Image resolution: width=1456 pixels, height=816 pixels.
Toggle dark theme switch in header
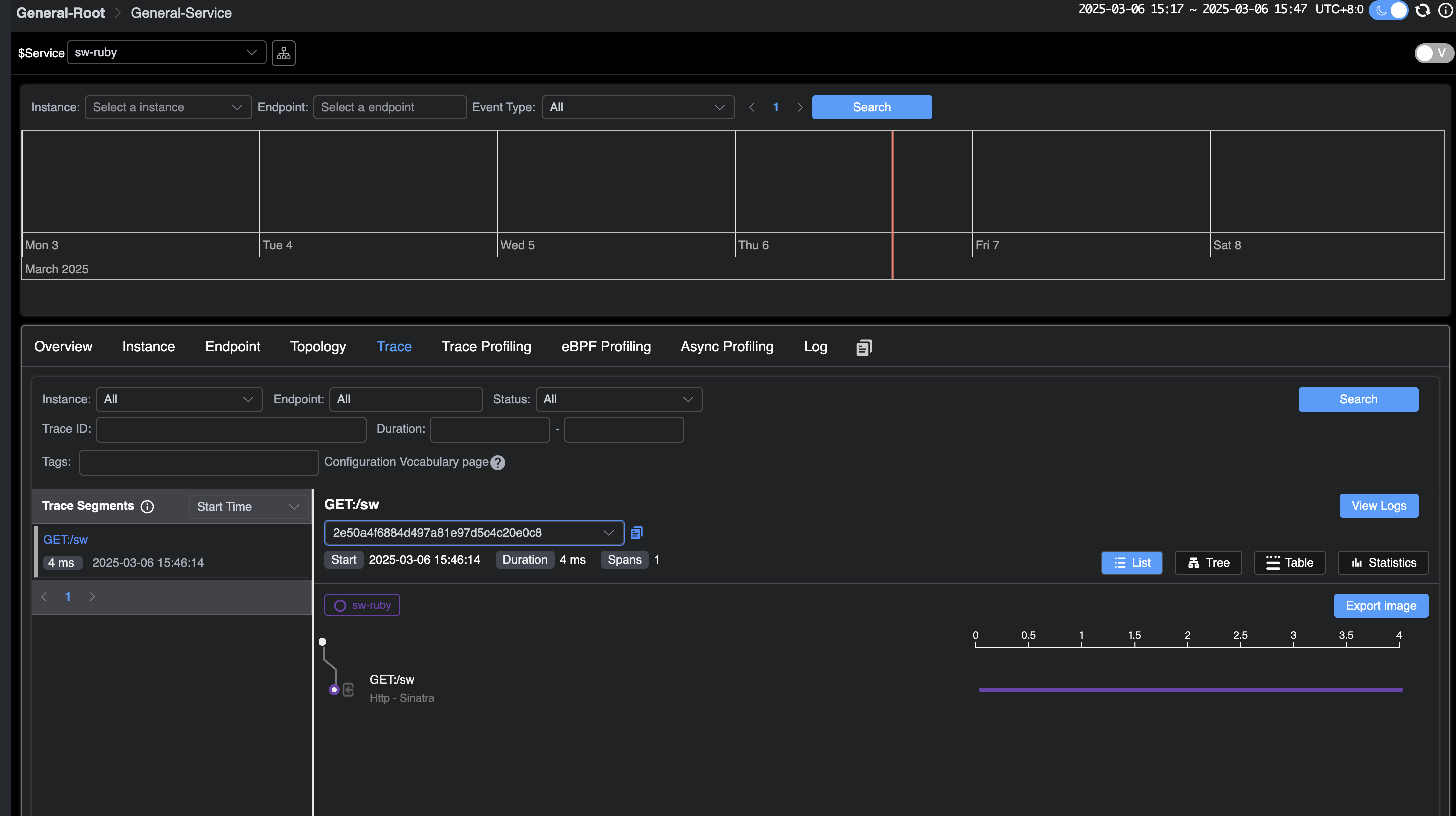1388,10
